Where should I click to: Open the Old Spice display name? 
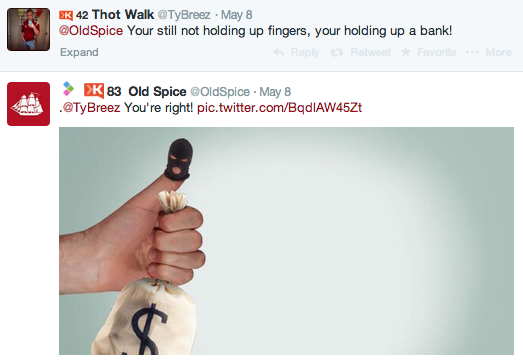click(157, 91)
